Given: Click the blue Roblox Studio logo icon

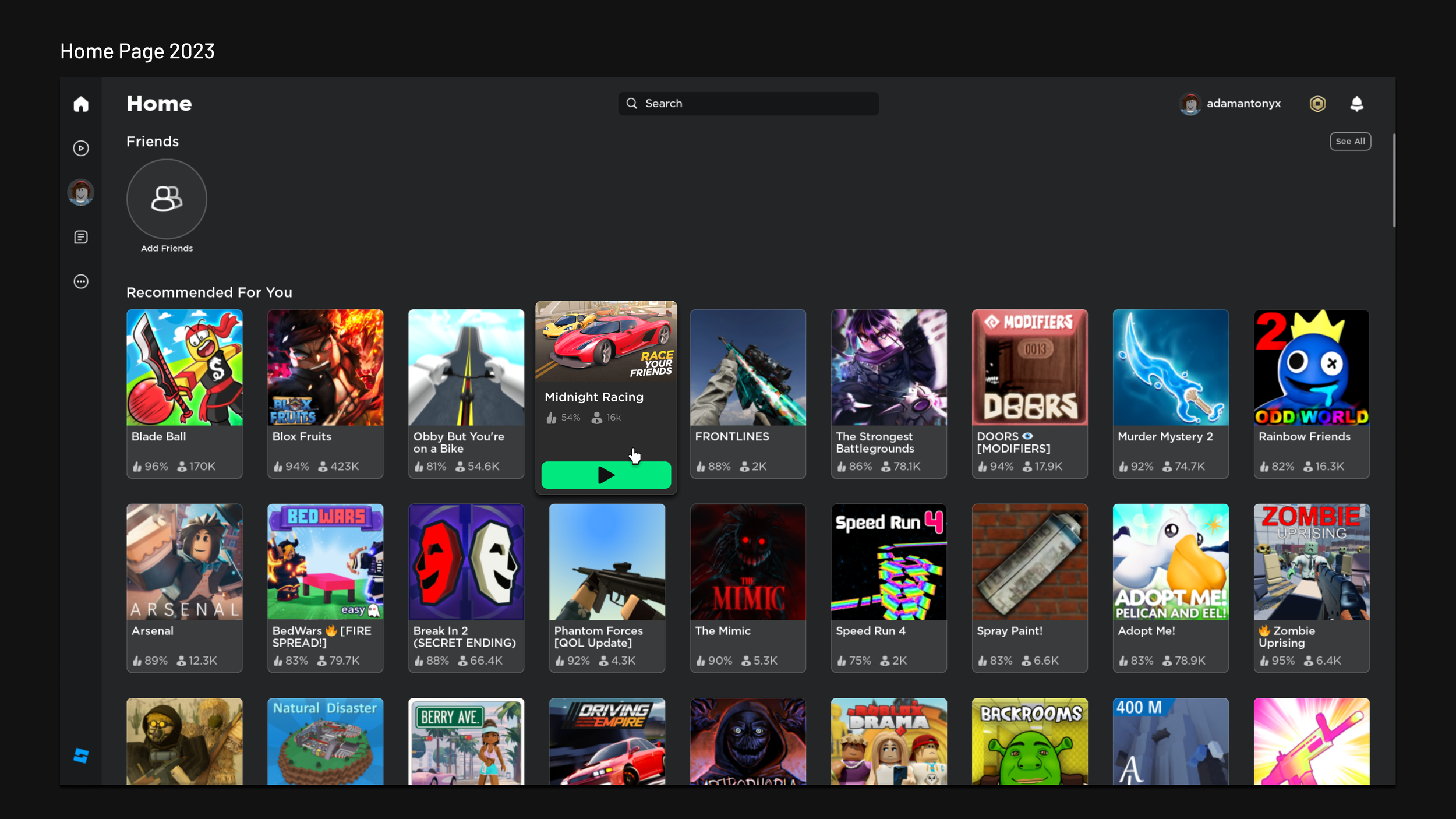Looking at the screenshot, I should click(81, 756).
